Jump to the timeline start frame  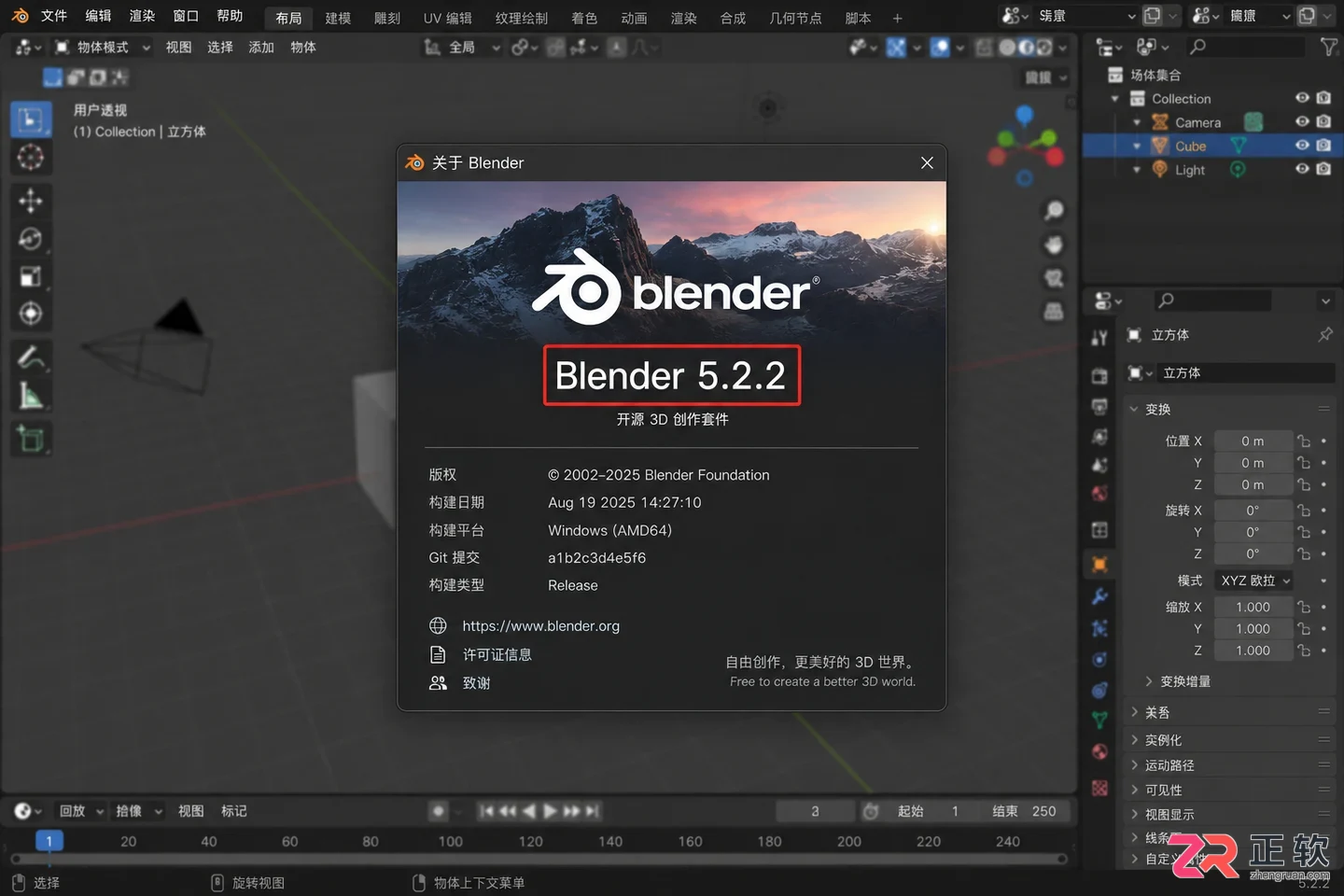coord(486,811)
